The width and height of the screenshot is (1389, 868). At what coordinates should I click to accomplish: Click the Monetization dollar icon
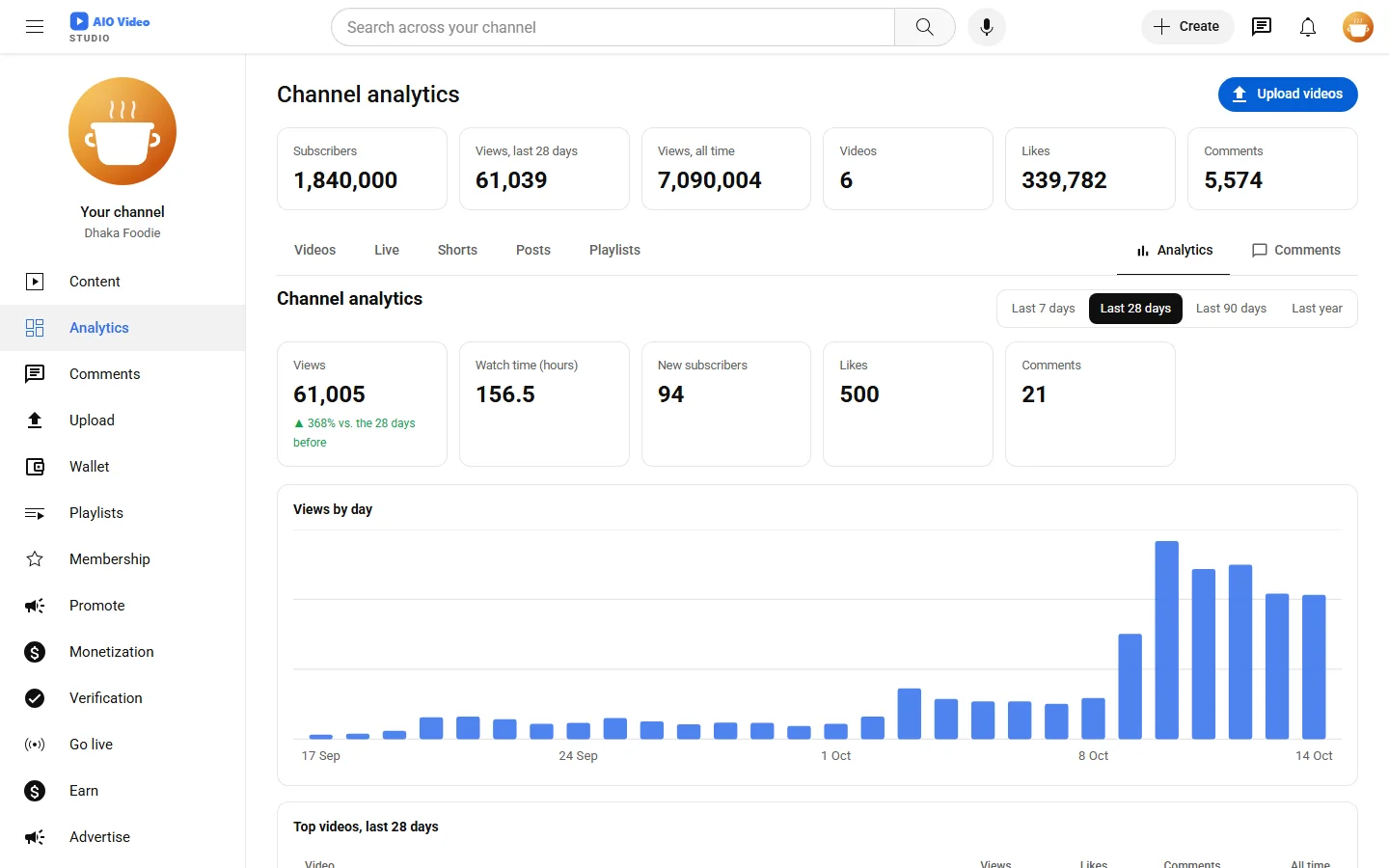(35, 652)
